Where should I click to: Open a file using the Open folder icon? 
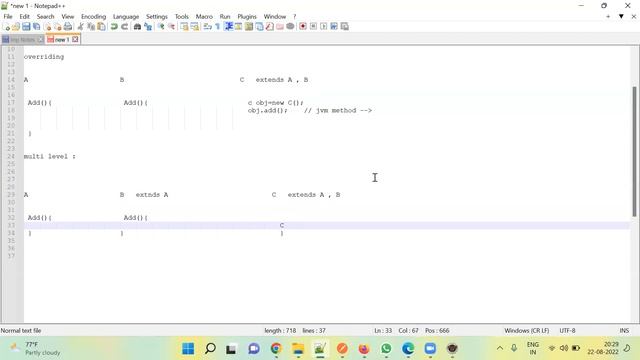(x=16, y=27)
